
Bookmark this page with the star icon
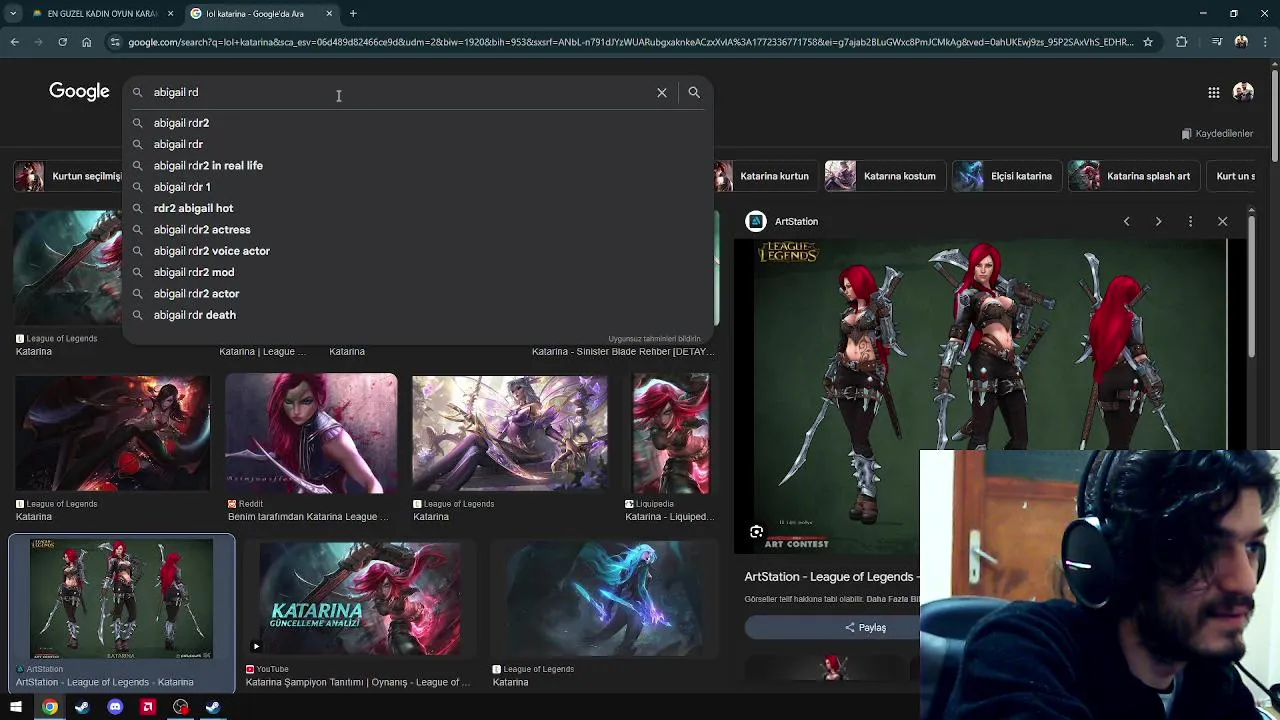[1148, 42]
